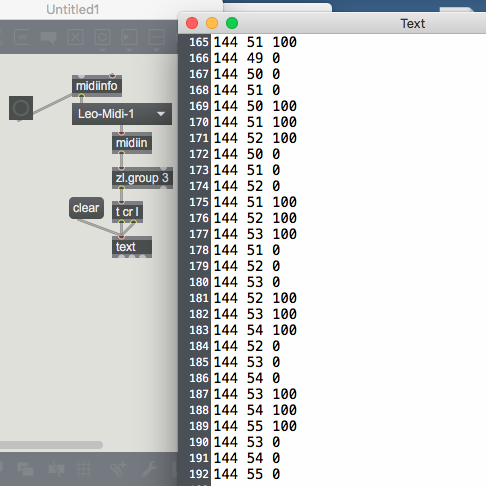Click the patcher's horizontal scrollbar
Screen dimensions: 486x486
51,445
